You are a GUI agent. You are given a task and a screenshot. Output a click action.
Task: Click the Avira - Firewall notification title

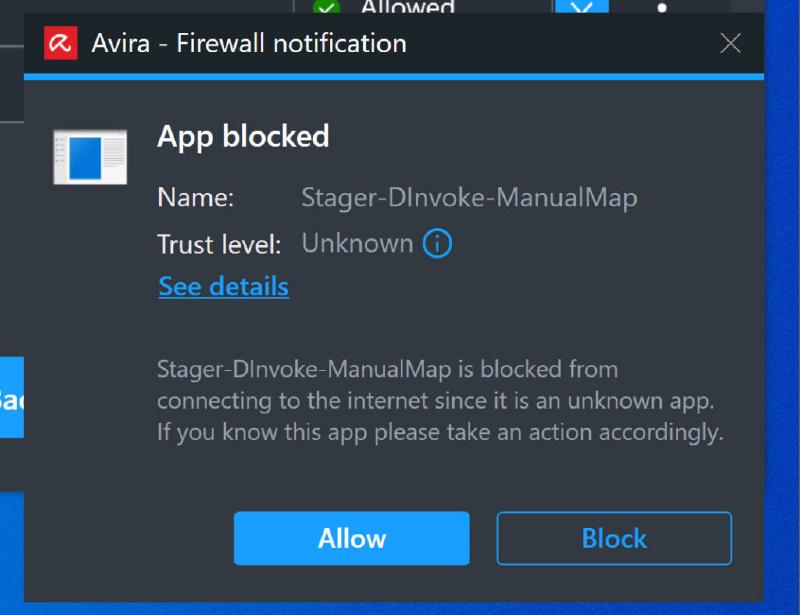point(249,43)
